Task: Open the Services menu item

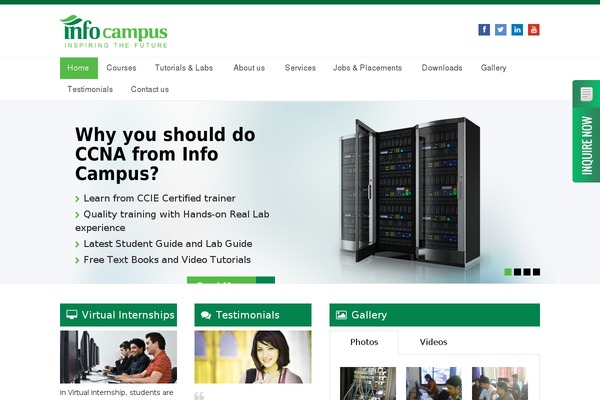Action: pyautogui.click(x=300, y=68)
